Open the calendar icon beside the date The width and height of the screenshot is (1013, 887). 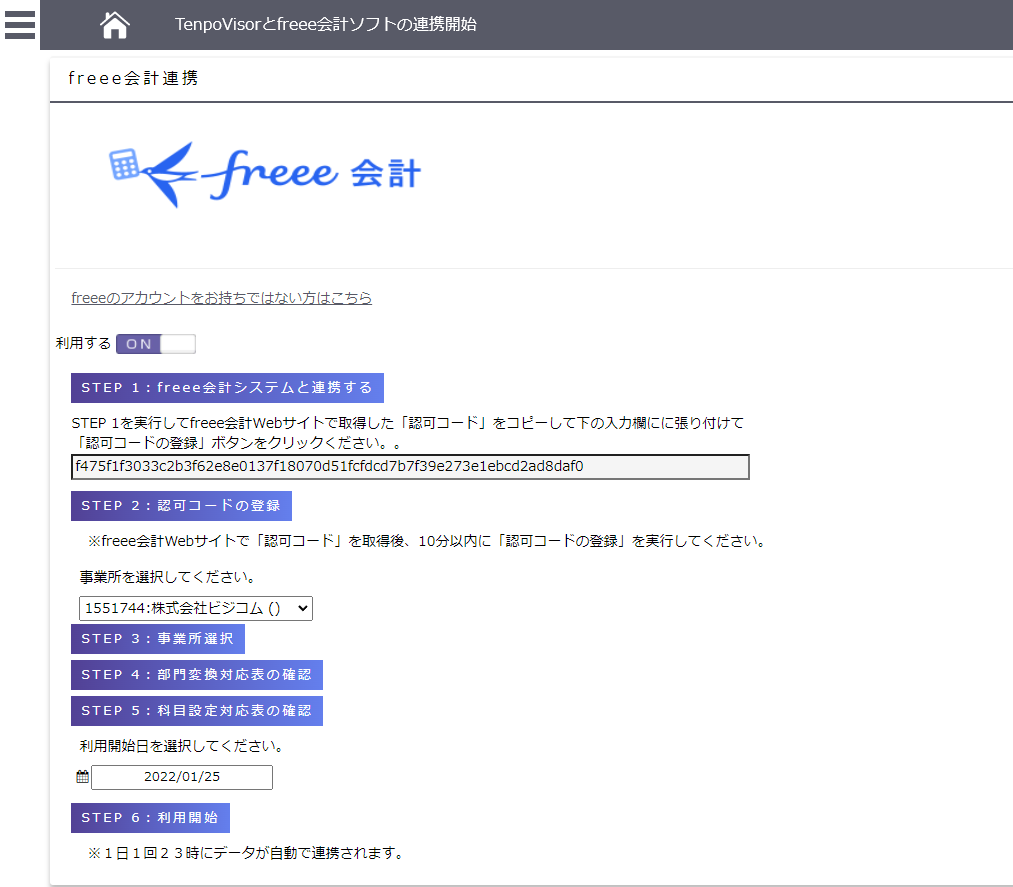[x=82, y=777]
